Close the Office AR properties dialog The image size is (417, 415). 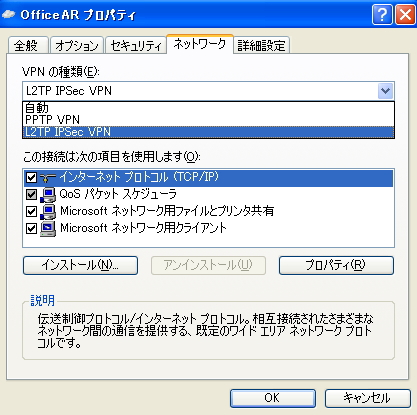pos(405,15)
